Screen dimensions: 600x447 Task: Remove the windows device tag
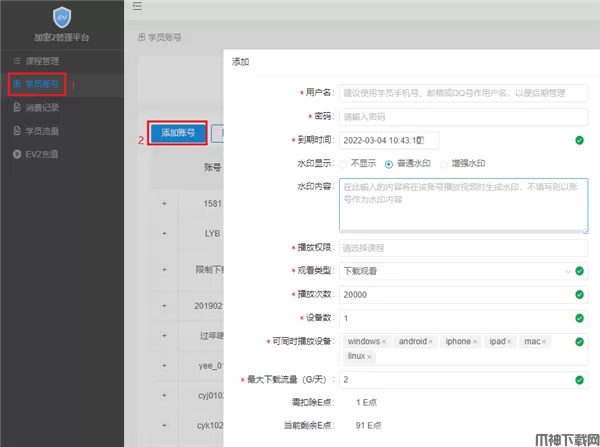point(384,342)
